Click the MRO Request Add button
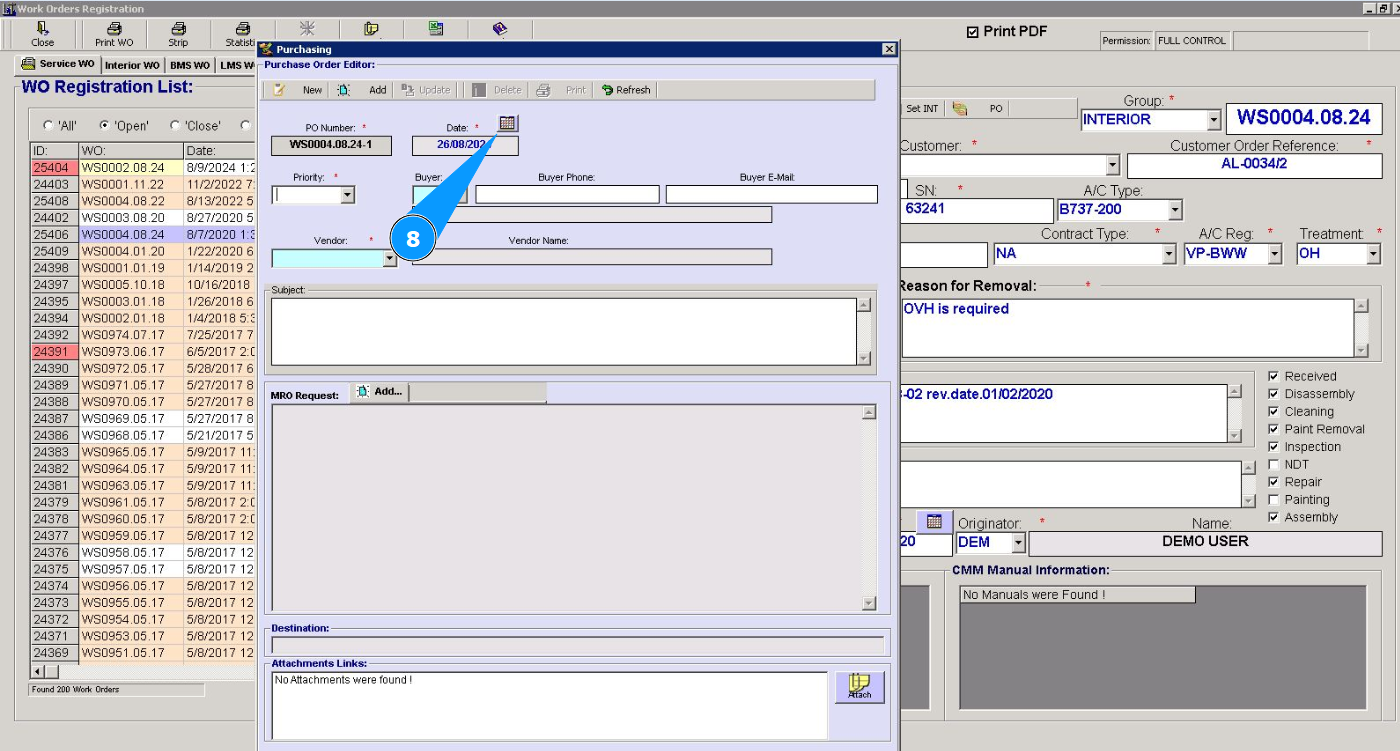 pyautogui.click(x=379, y=392)
